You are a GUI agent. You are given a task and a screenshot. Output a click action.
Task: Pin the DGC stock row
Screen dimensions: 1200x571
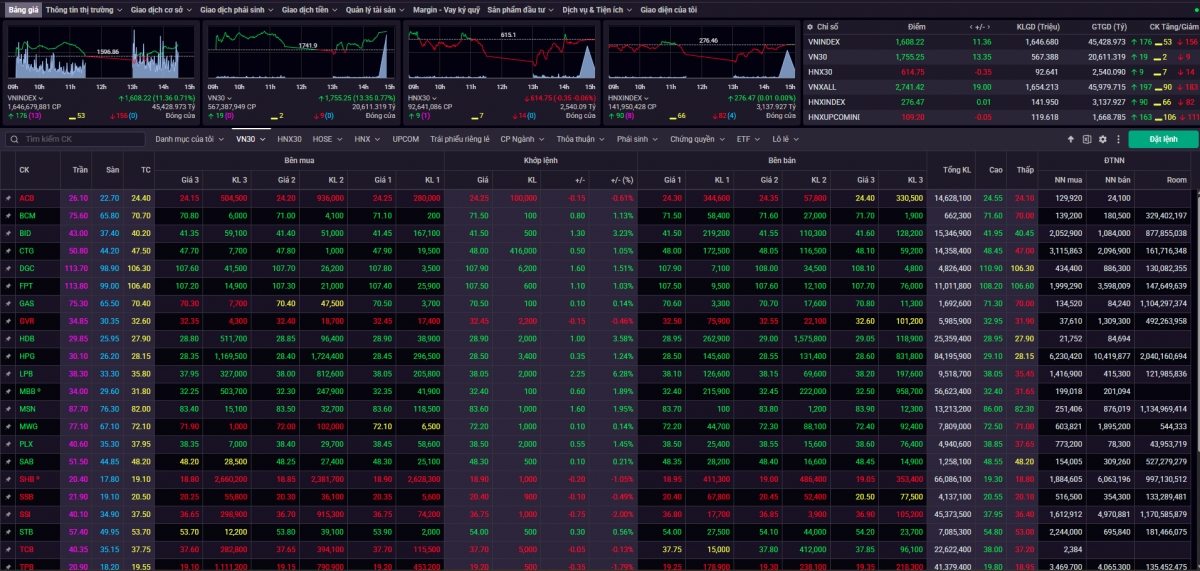point(8,268)
